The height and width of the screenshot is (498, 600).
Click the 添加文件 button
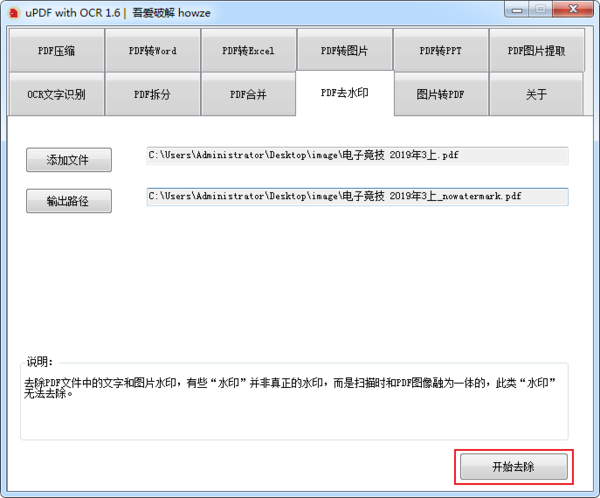pos(69,160)
